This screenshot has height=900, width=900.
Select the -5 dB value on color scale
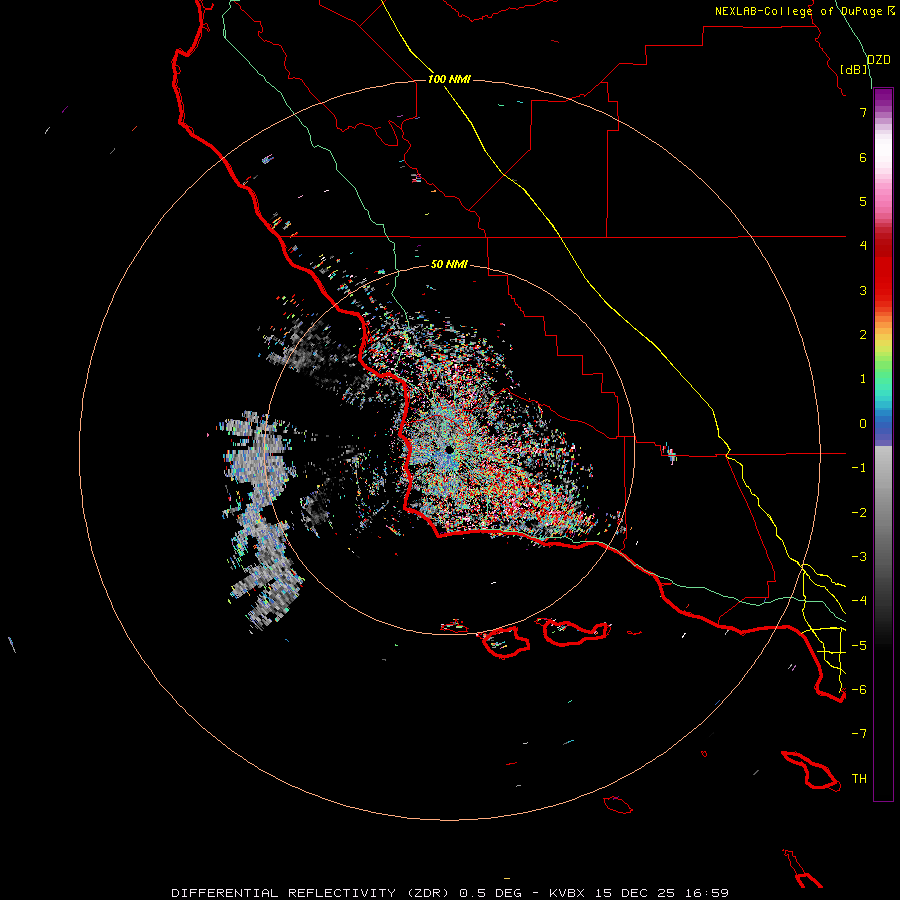859,645
